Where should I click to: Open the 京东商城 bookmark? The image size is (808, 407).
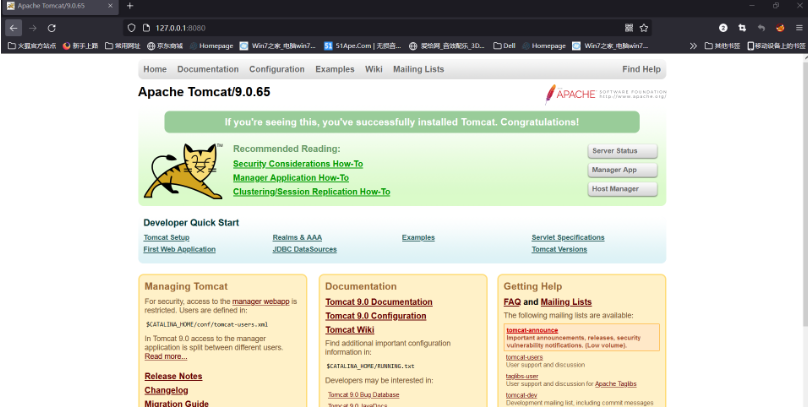click(165, 46)
